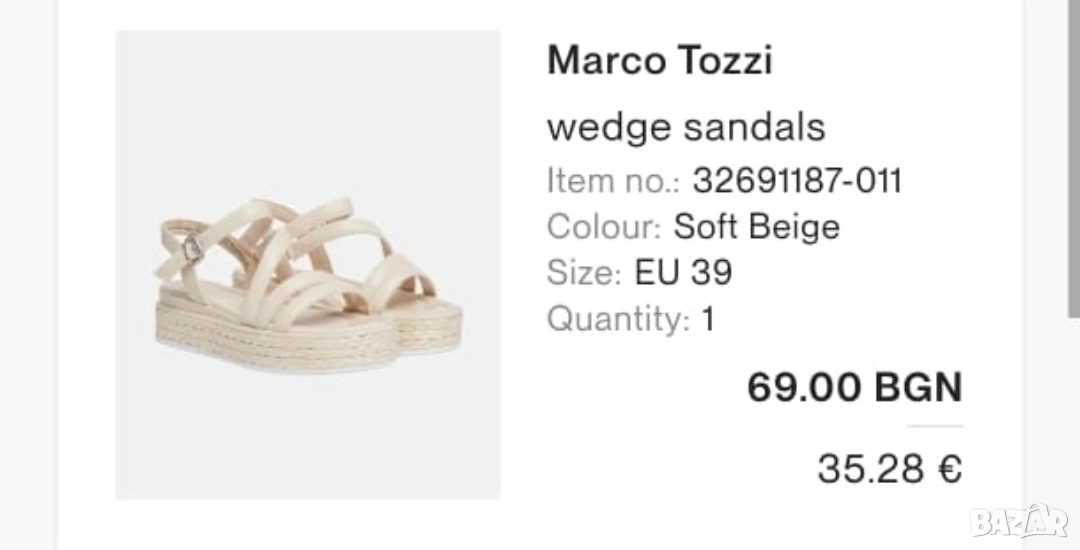Click the Colour label

(x=604, y=227)
